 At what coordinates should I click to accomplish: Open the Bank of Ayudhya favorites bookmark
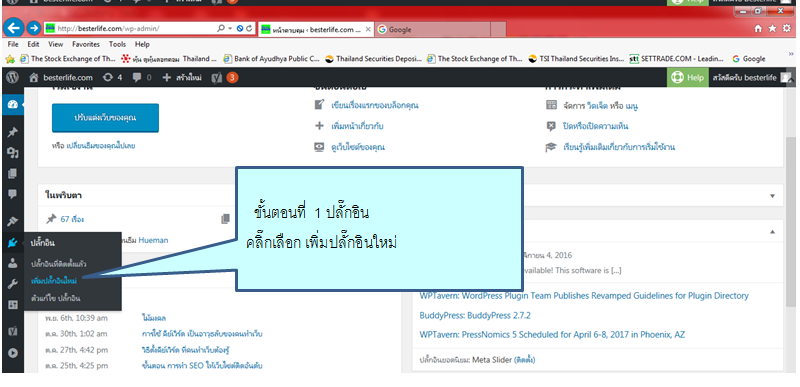(x=272, y=59)
